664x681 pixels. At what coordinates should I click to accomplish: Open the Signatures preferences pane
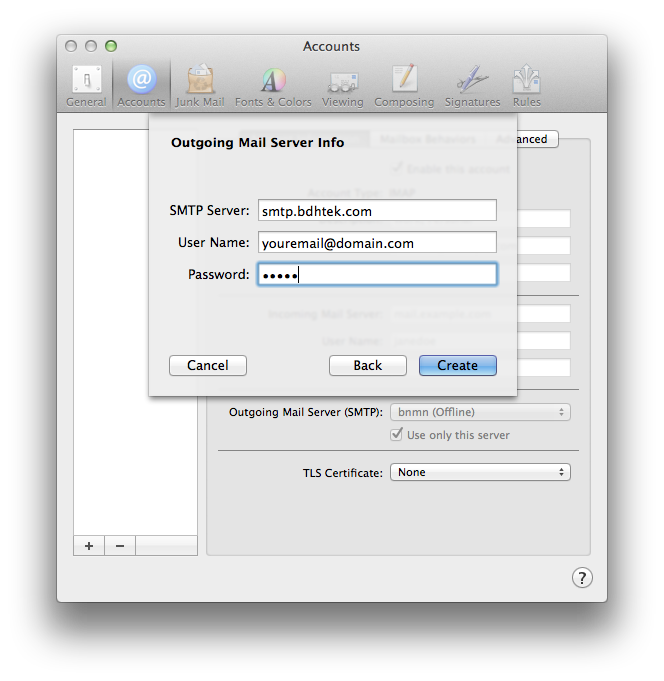pyautogui.click(x=472, y=86)
